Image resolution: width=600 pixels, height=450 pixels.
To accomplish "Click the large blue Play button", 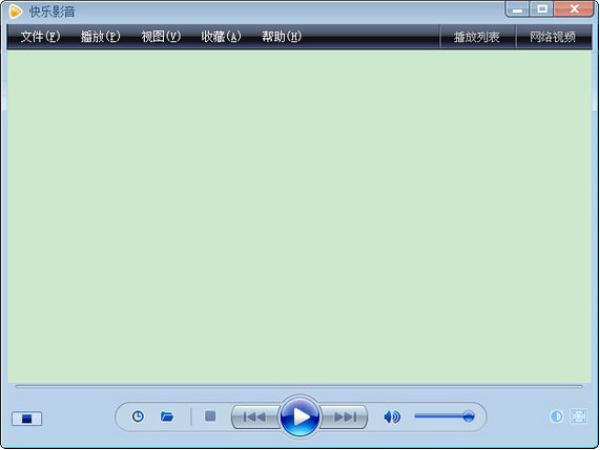I will click(299, 416).
